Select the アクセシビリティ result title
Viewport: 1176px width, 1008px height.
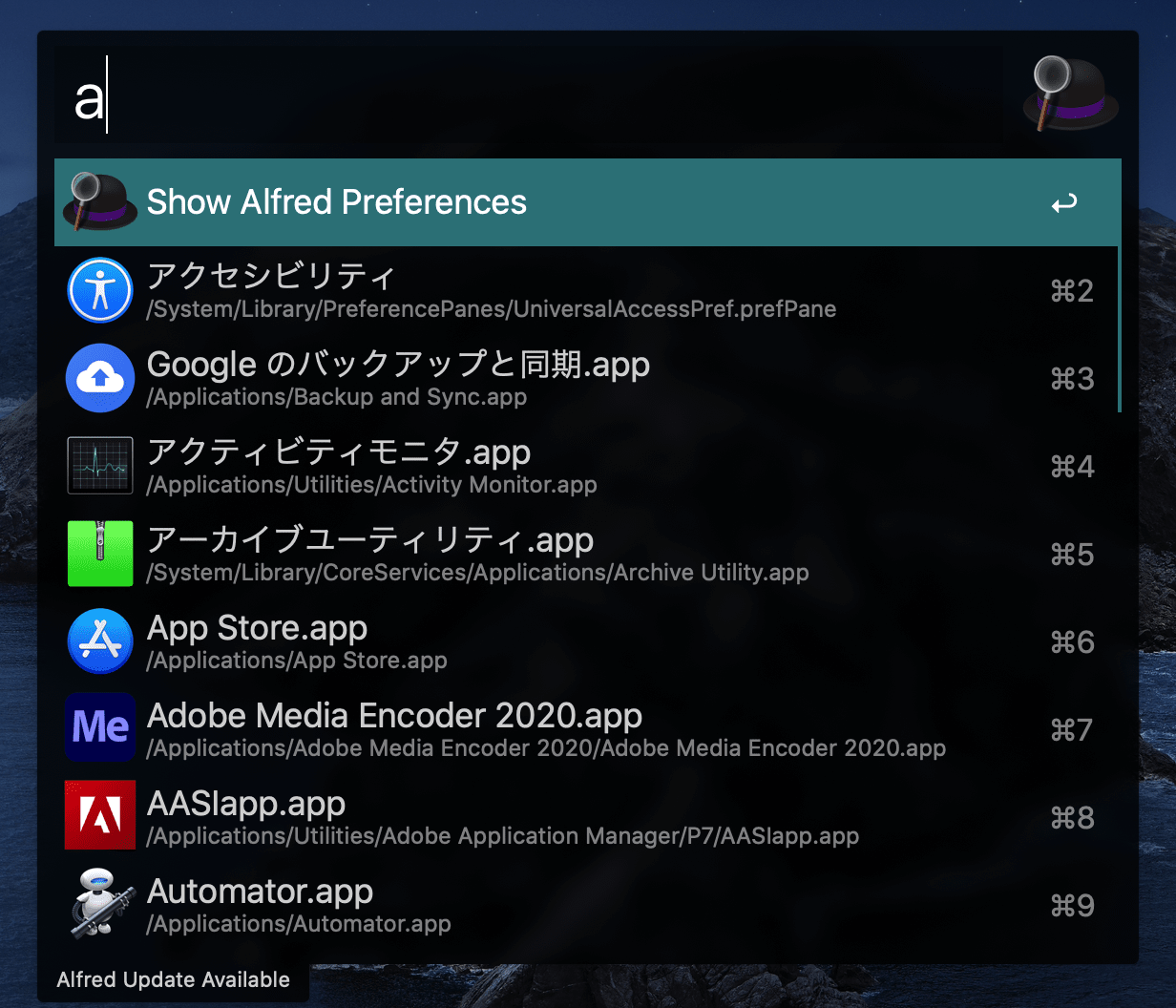pos(271,276)
